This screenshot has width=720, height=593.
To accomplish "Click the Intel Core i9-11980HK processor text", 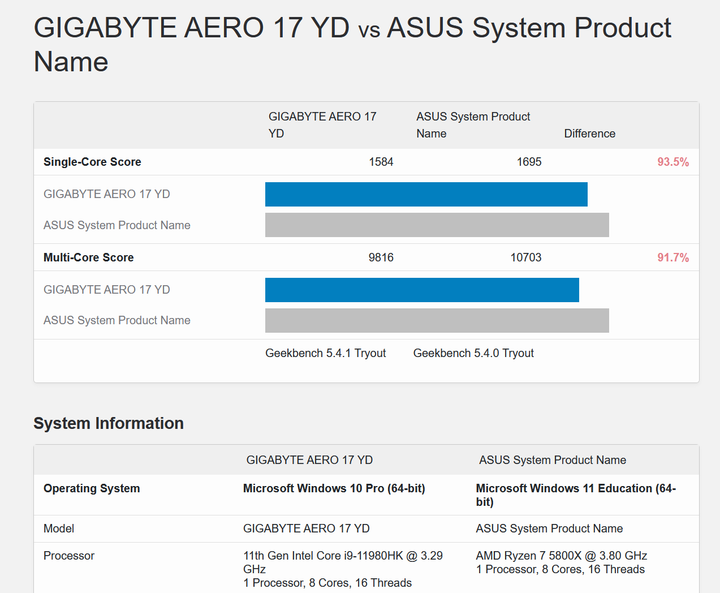I will (x=343, y=563).
